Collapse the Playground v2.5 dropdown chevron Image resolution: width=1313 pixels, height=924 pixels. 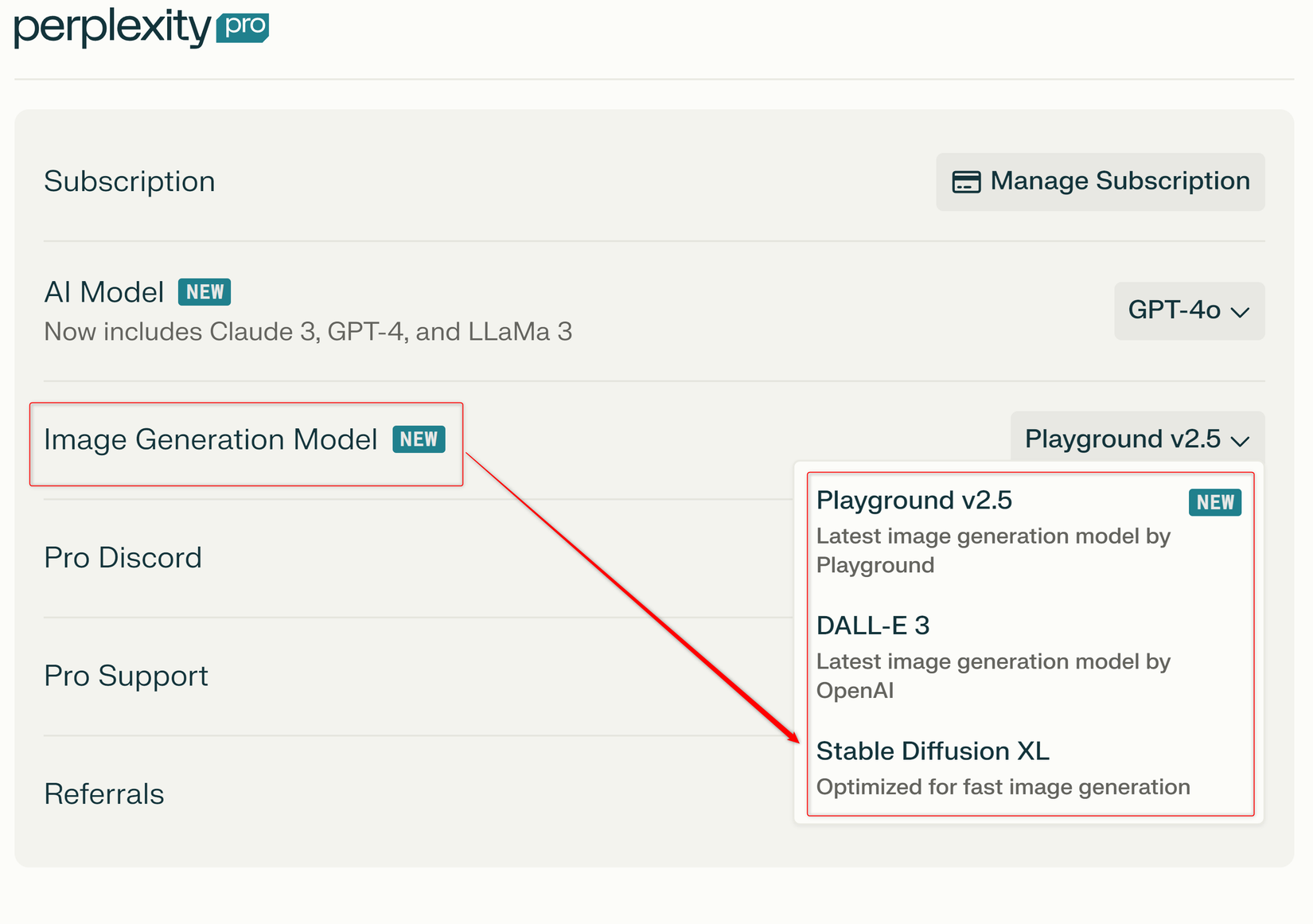[x=1240, y=440]
